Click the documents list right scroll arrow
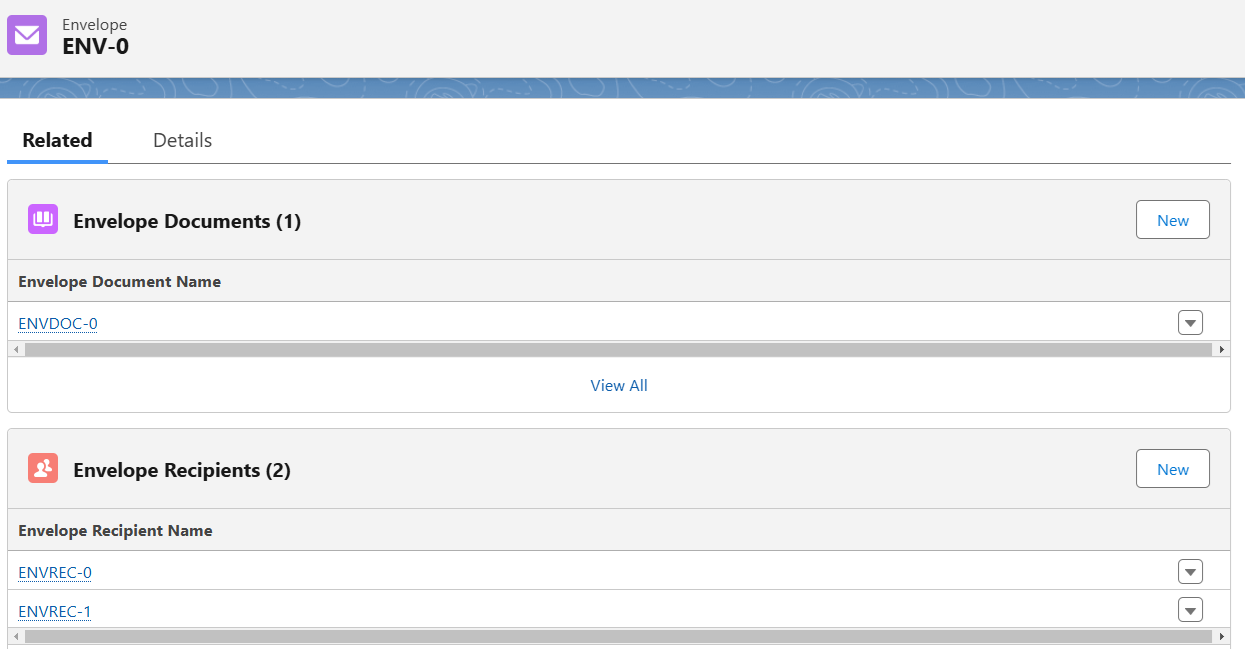The height and width of the screenshot is (649, 1245). click(x=1221, y=349)
